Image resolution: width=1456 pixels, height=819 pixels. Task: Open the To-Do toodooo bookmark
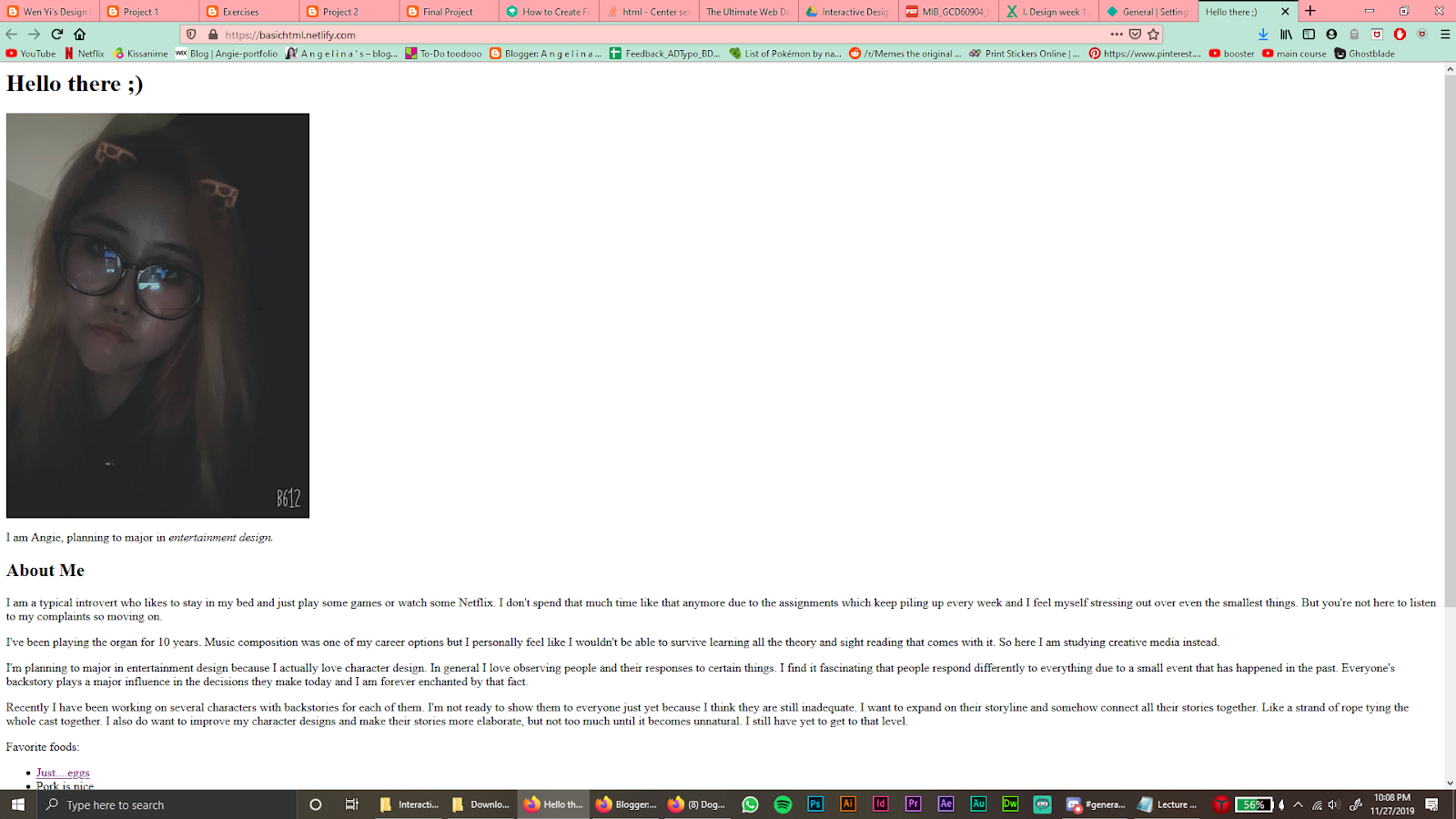[443, 54]
